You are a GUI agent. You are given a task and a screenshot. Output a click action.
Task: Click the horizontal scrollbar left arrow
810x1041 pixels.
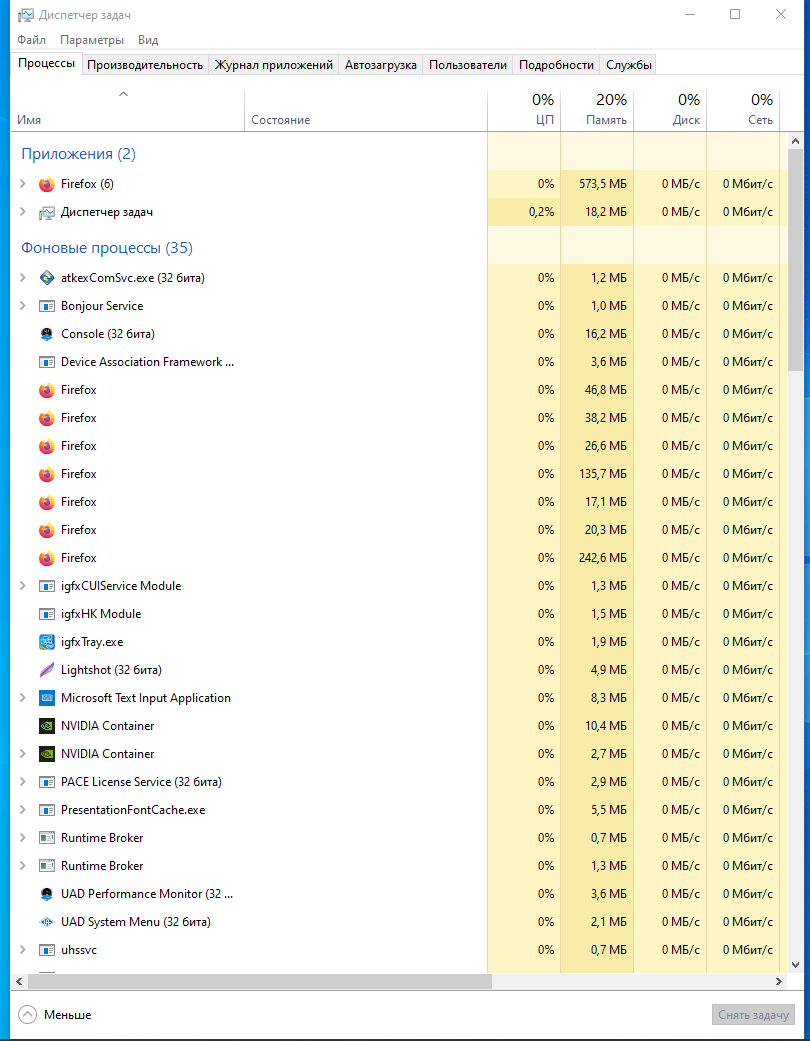pos(19,981)
